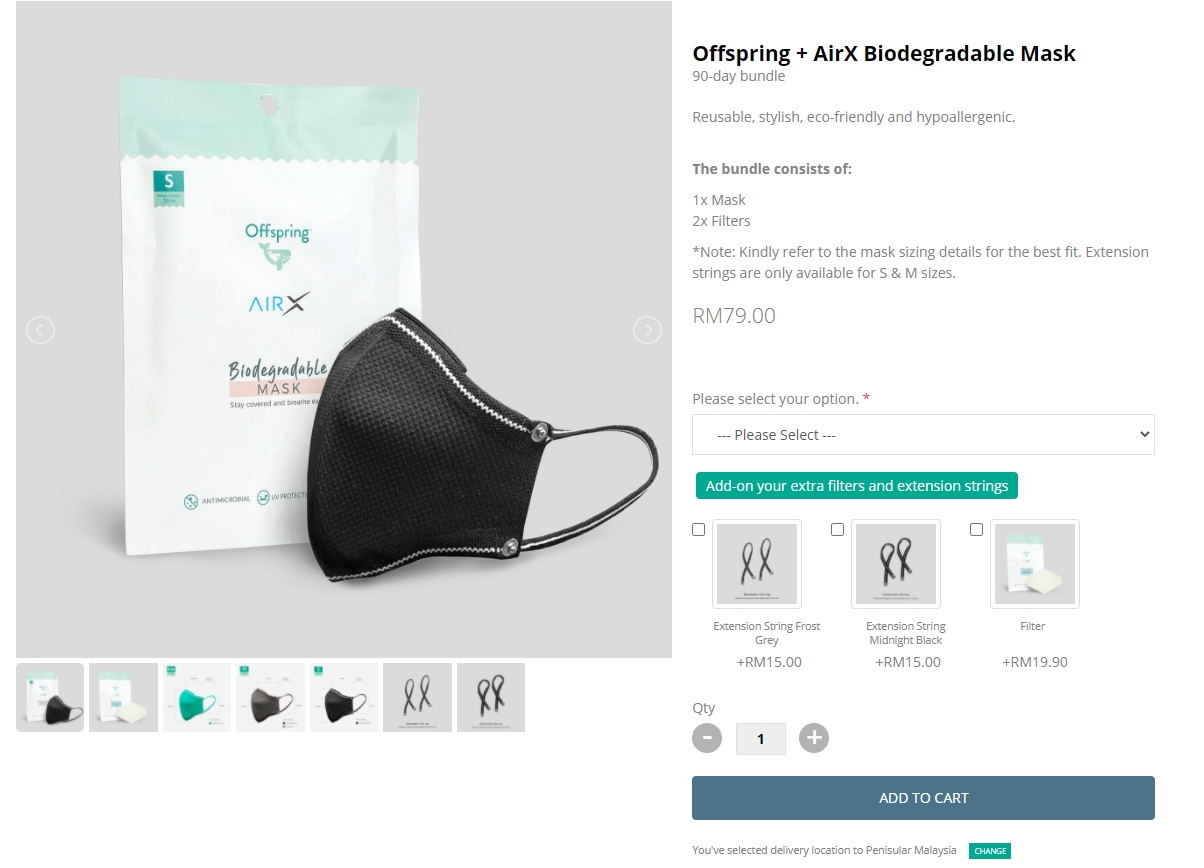Viewport: 1204px width, 868px height.
Task: Open Extension String Midnight Black product image
Action: click(896, 564)
